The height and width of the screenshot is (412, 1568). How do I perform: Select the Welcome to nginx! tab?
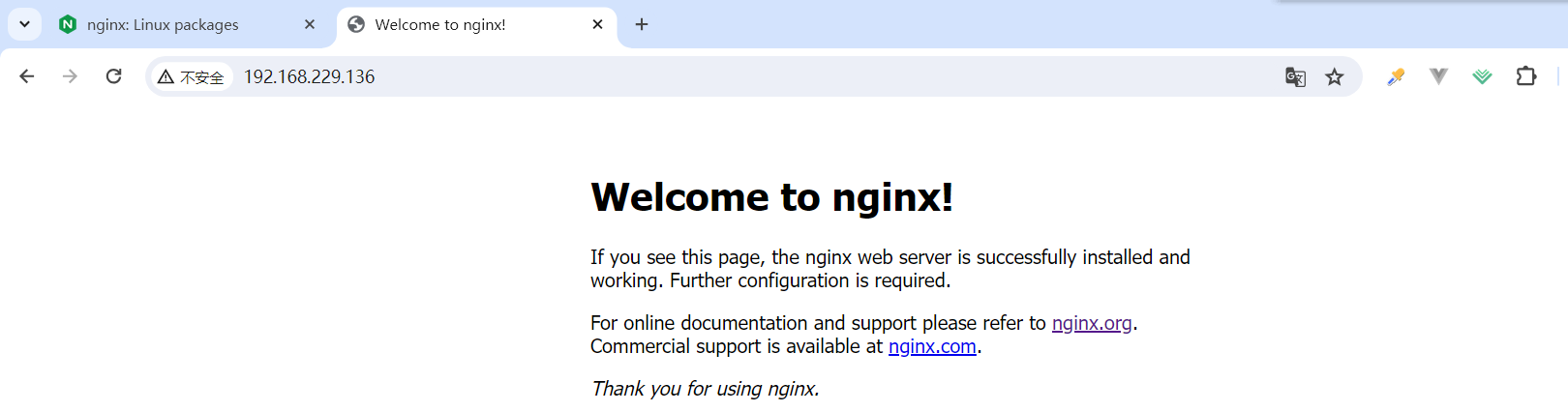(x=477, y=25)
